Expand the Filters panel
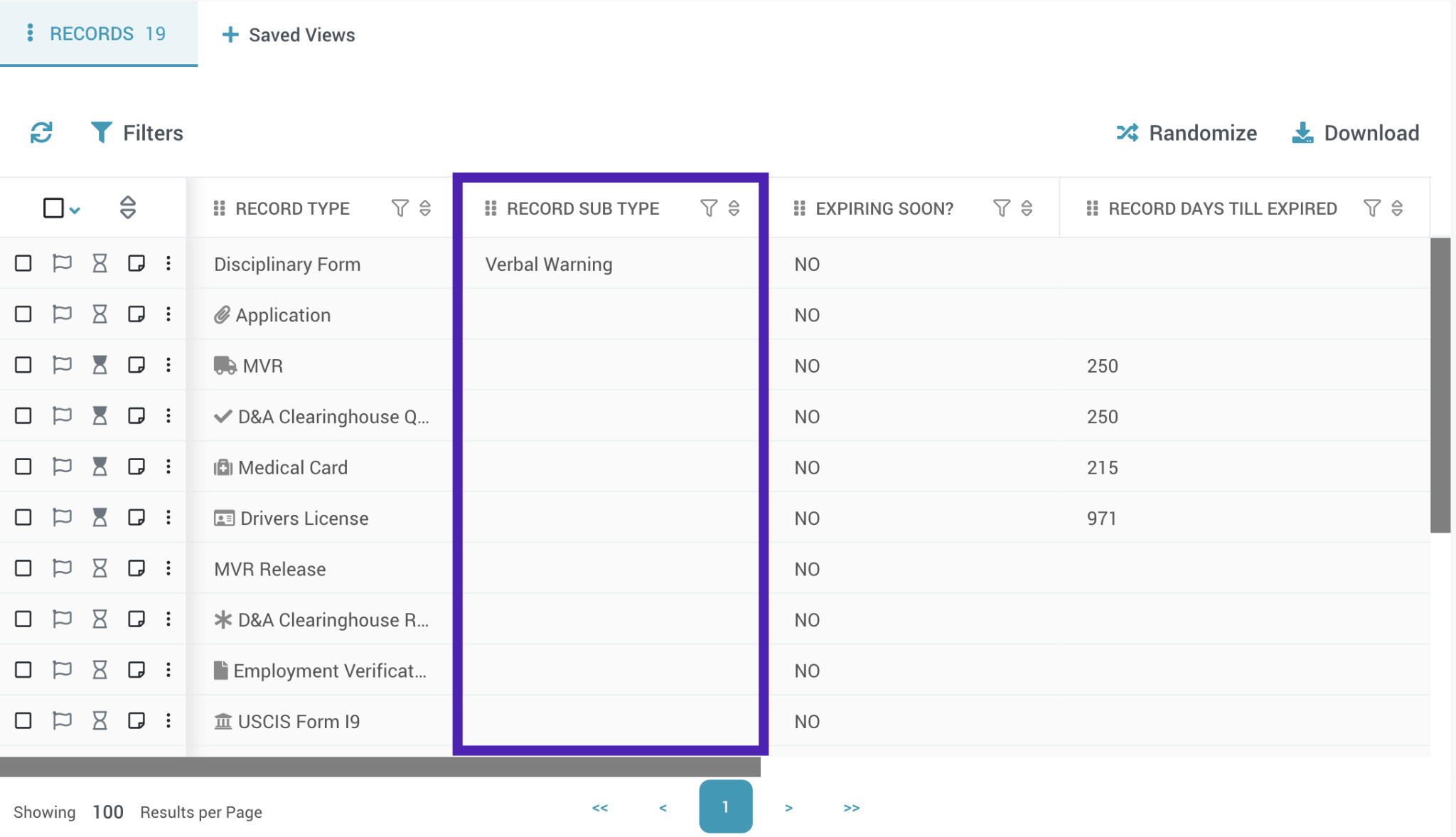1456x837 pixels. click(x=137, y=133)
